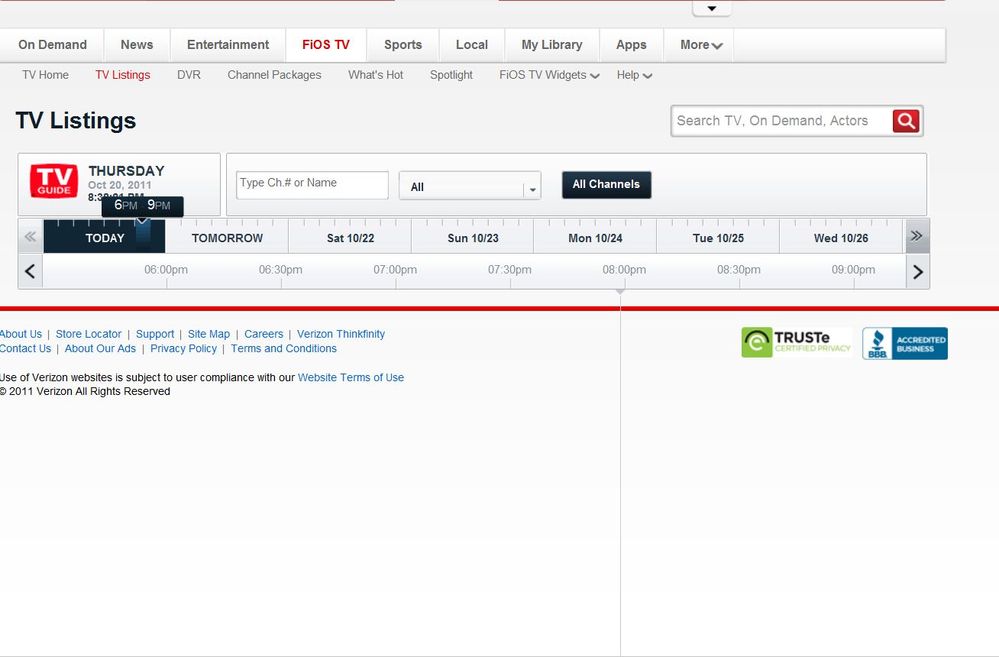Select the FiOS TV tab

click(x=326, y=45)
